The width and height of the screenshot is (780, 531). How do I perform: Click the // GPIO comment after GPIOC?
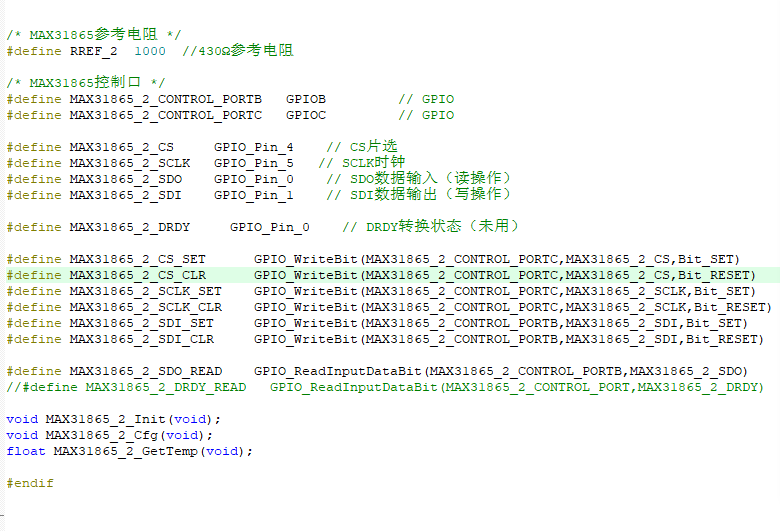tap(426, 115)
